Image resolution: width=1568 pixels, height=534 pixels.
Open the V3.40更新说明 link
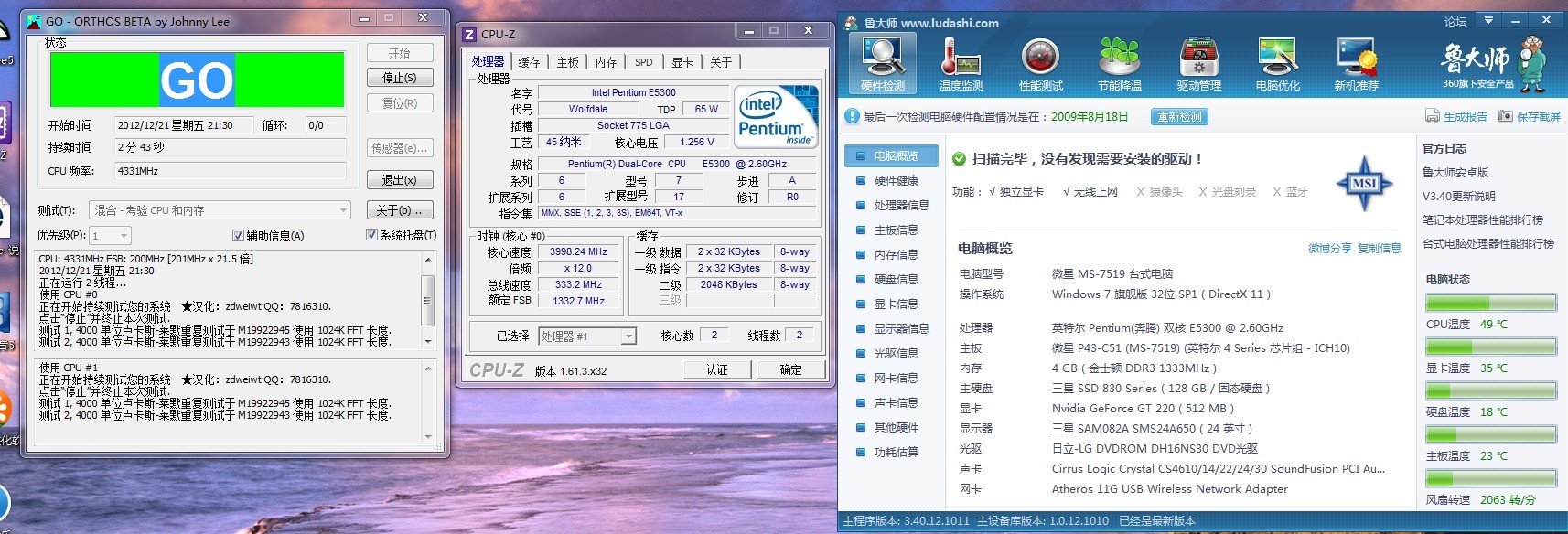tap(1458, 196)
